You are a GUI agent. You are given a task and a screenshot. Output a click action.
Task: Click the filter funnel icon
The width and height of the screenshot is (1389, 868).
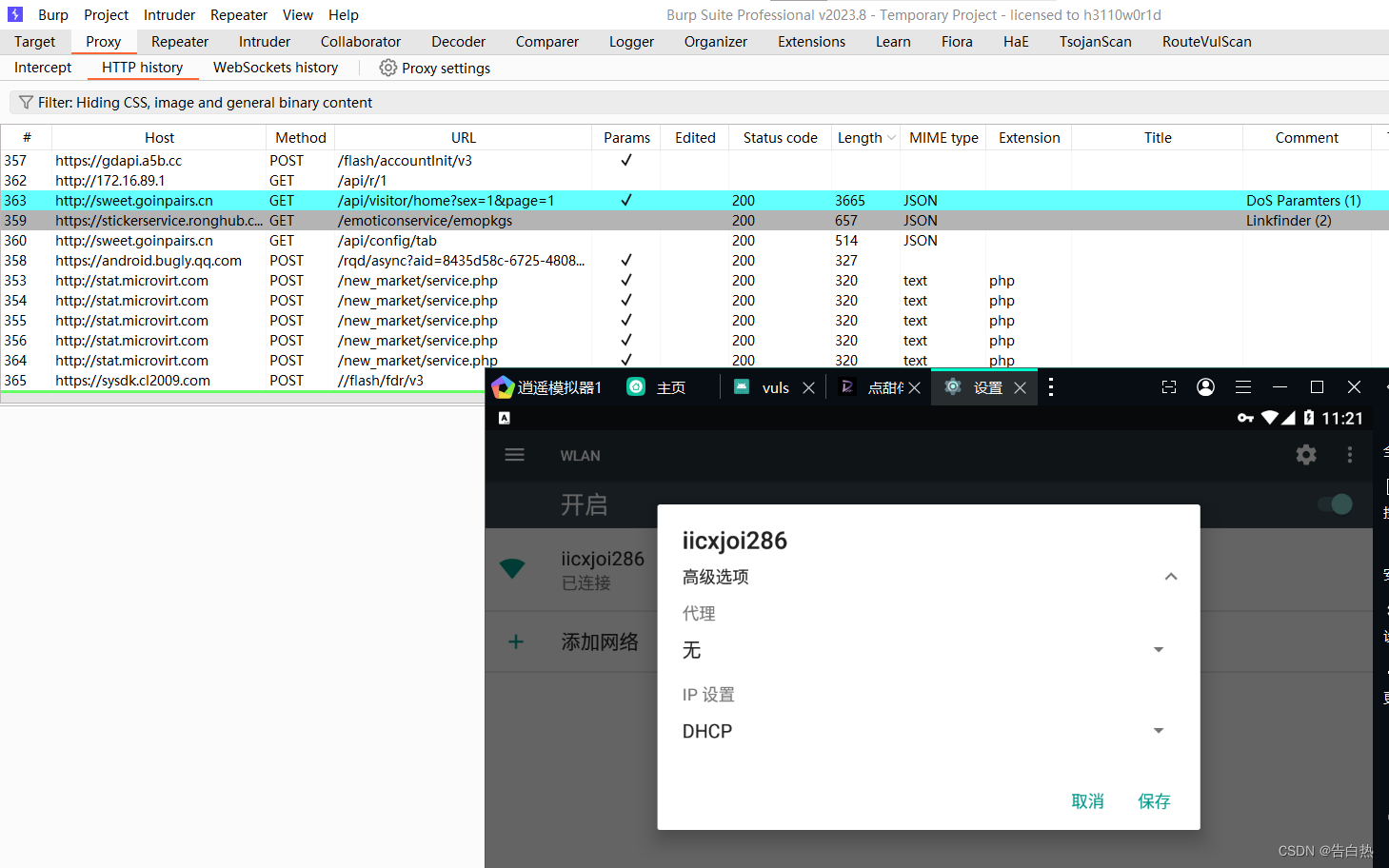(x=26, y=102)
